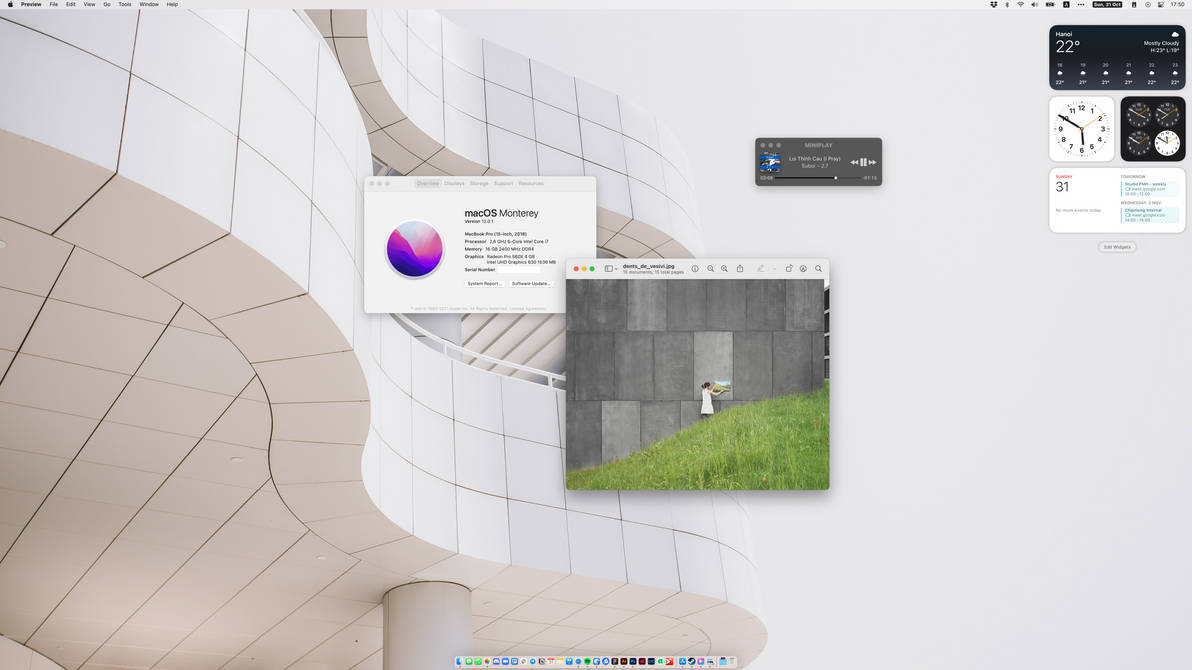Pause the song in MiniPlay

[x=863, y=162]
